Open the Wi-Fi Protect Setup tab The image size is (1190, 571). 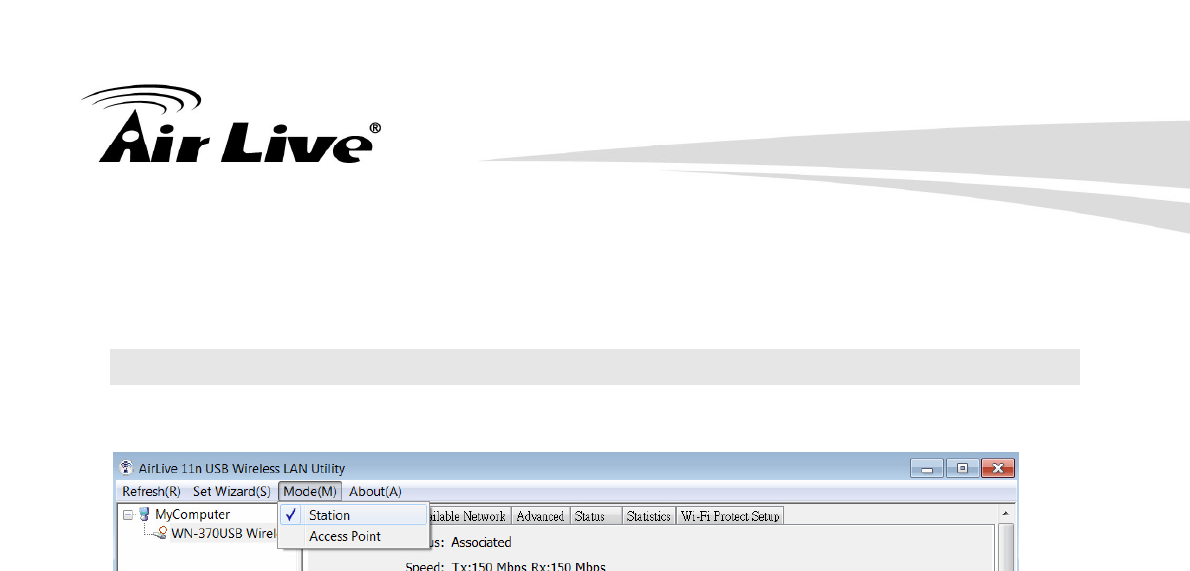tap(730, 516)
